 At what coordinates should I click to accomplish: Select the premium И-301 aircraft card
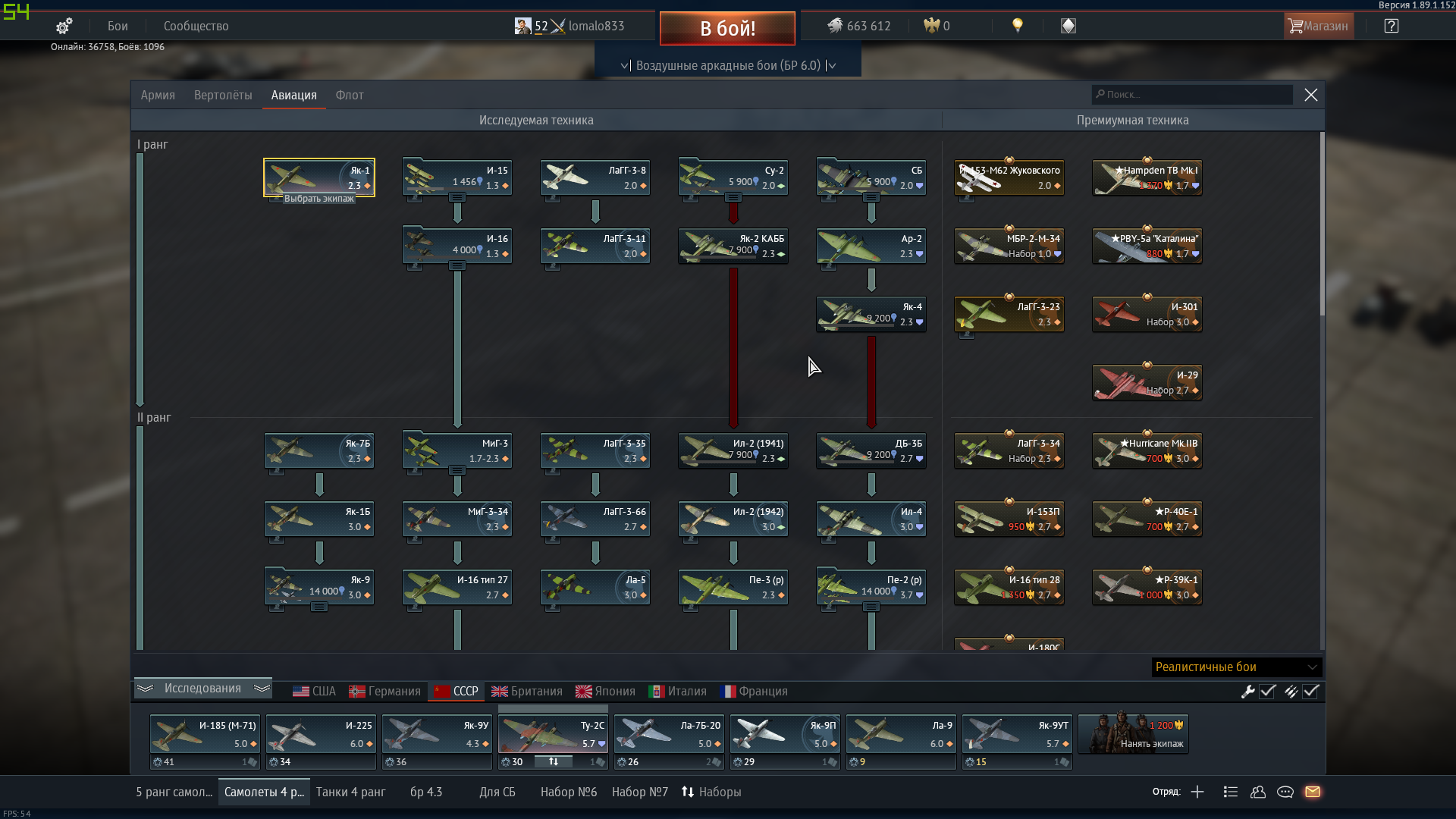[x=1147, y=314]
